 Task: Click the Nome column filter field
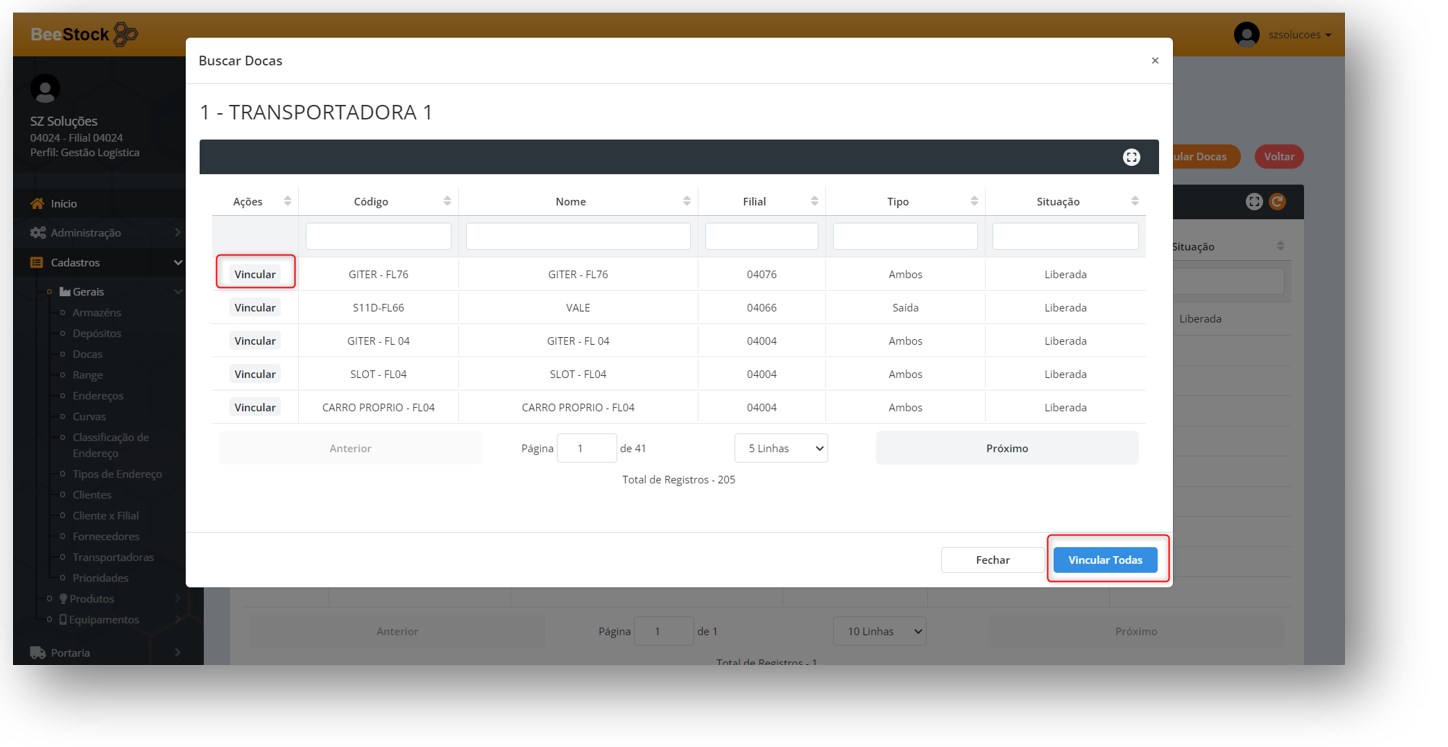(x=578, y=237)
